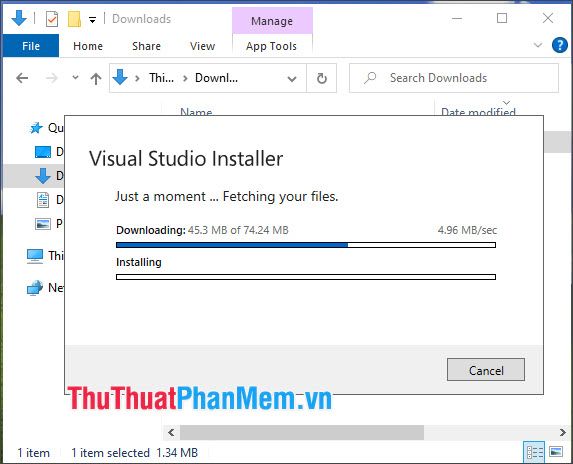Viewport: 573px width, 464px height.
Task: Click the 'Just a moment ... Fetching your files.' text
Action: click(x=227, y=197)
